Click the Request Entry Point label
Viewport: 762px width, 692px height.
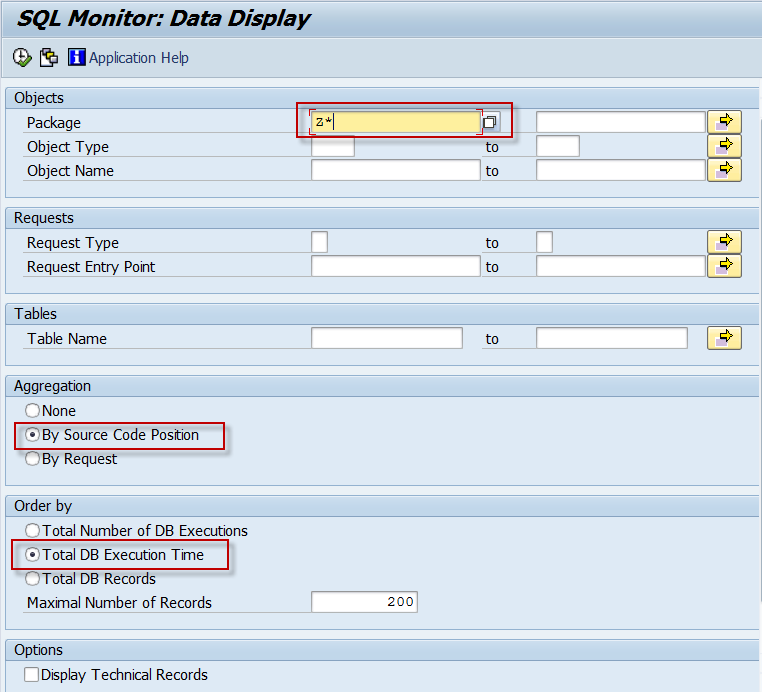(x=91, y=267)
